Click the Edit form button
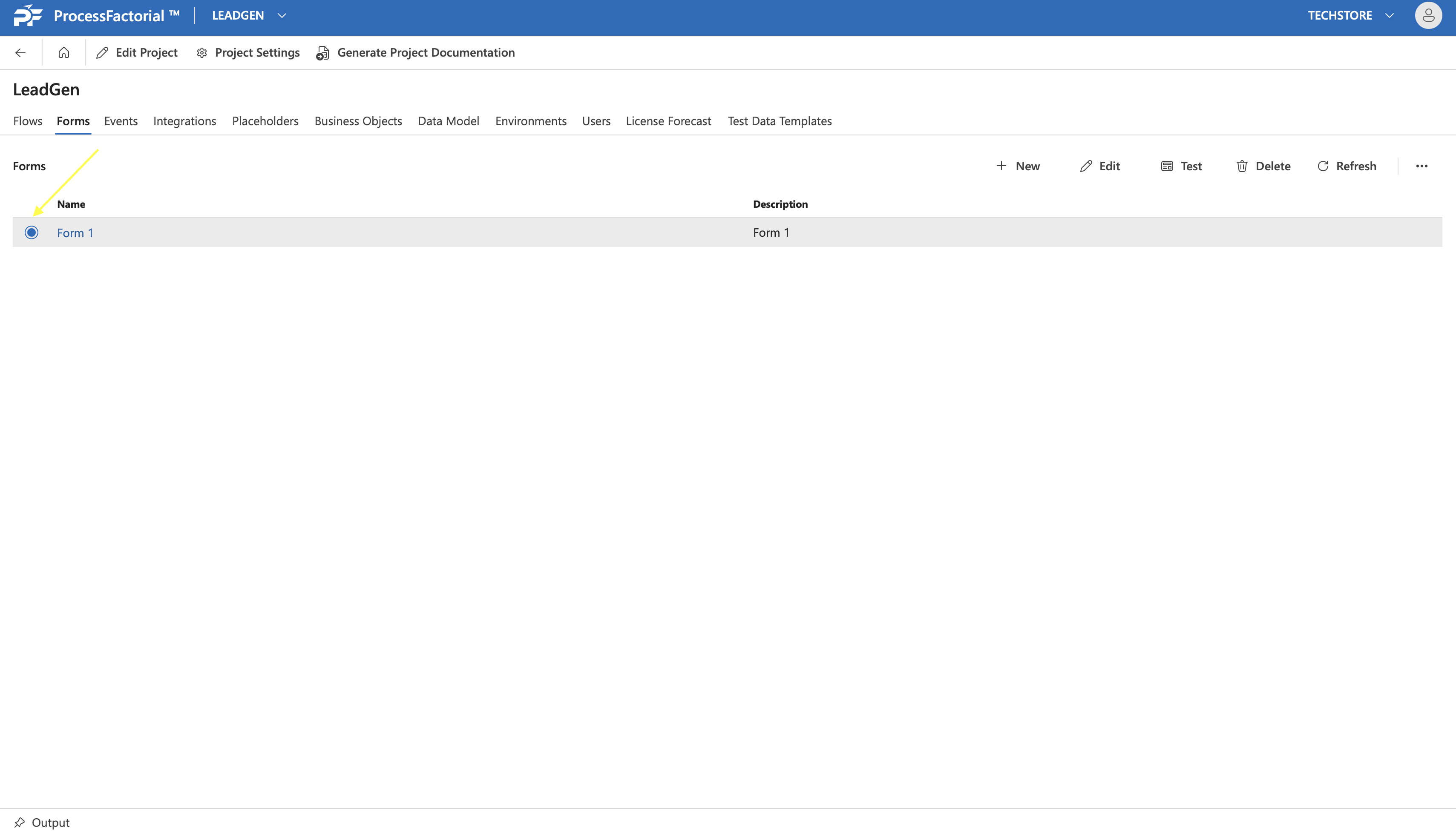The image size is (1456, 837). [1100, 166]
